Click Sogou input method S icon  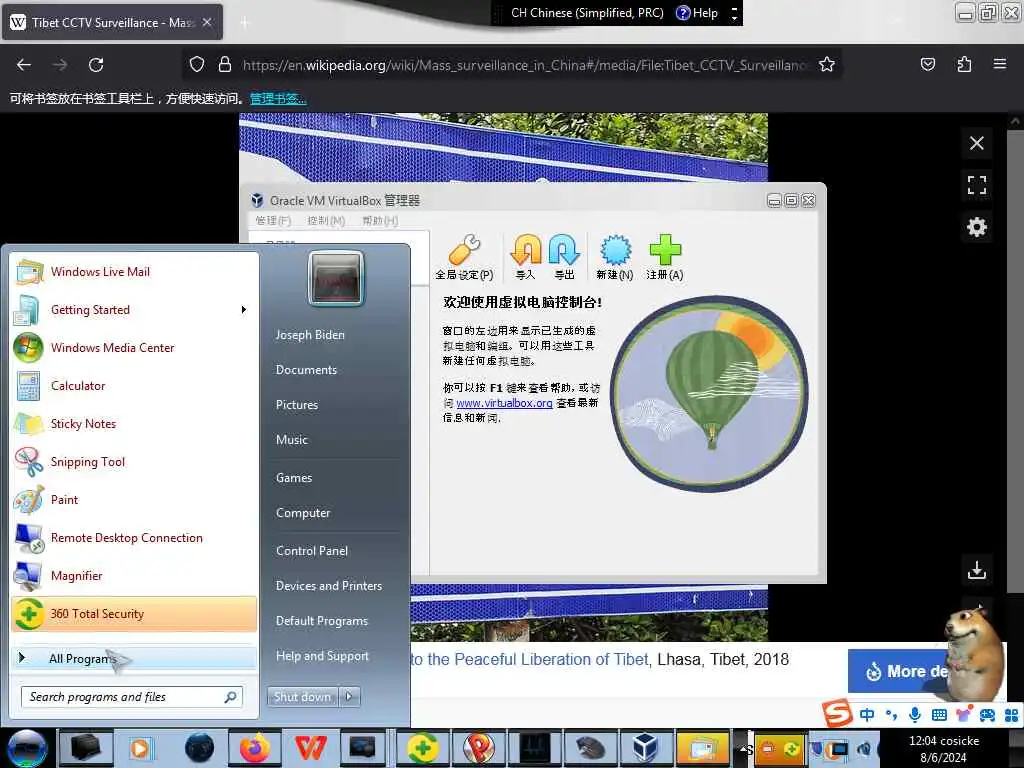tap(837, 714)
